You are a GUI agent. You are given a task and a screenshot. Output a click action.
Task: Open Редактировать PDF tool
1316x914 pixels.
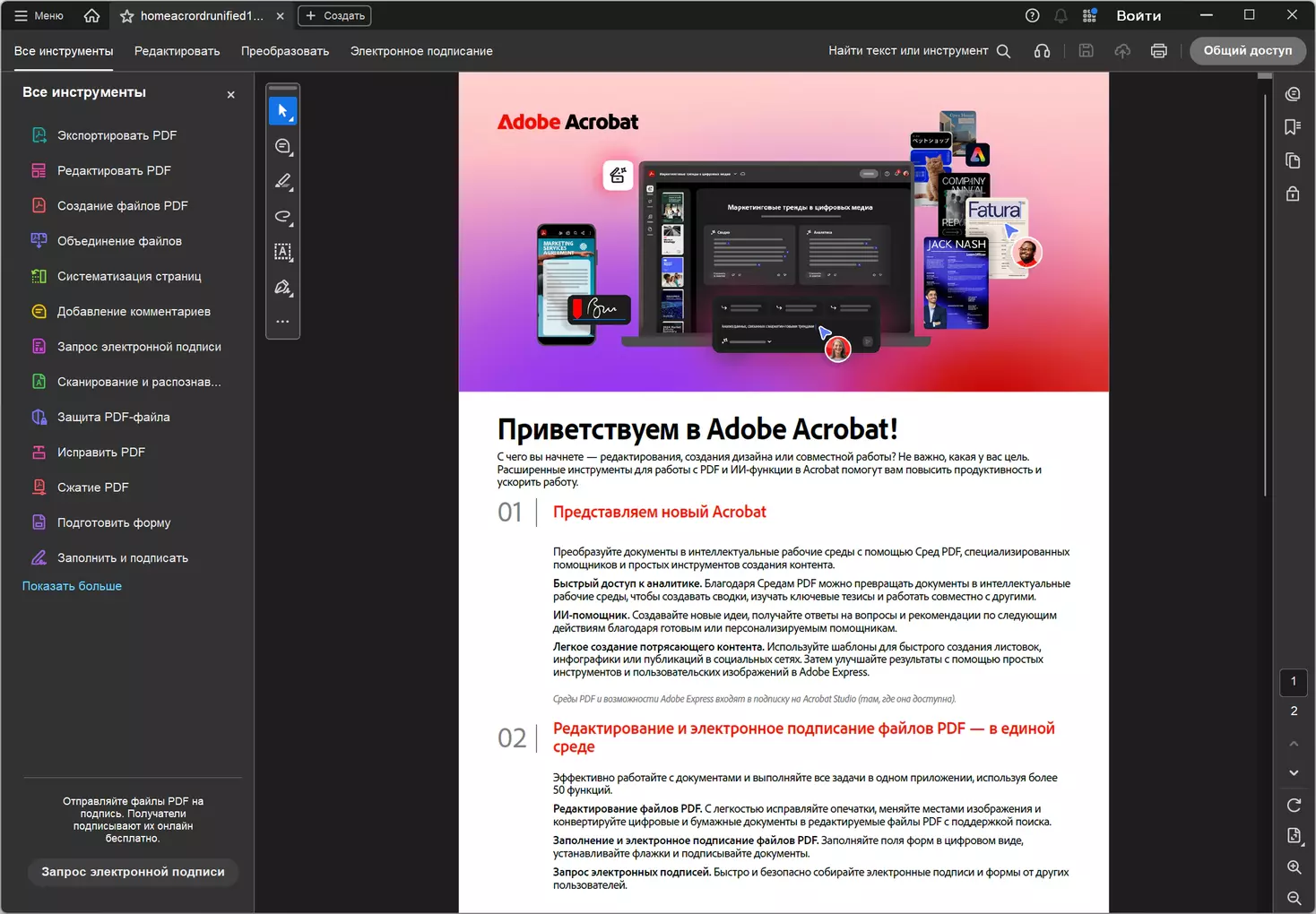pyautogui.click(x=128, y=170)
